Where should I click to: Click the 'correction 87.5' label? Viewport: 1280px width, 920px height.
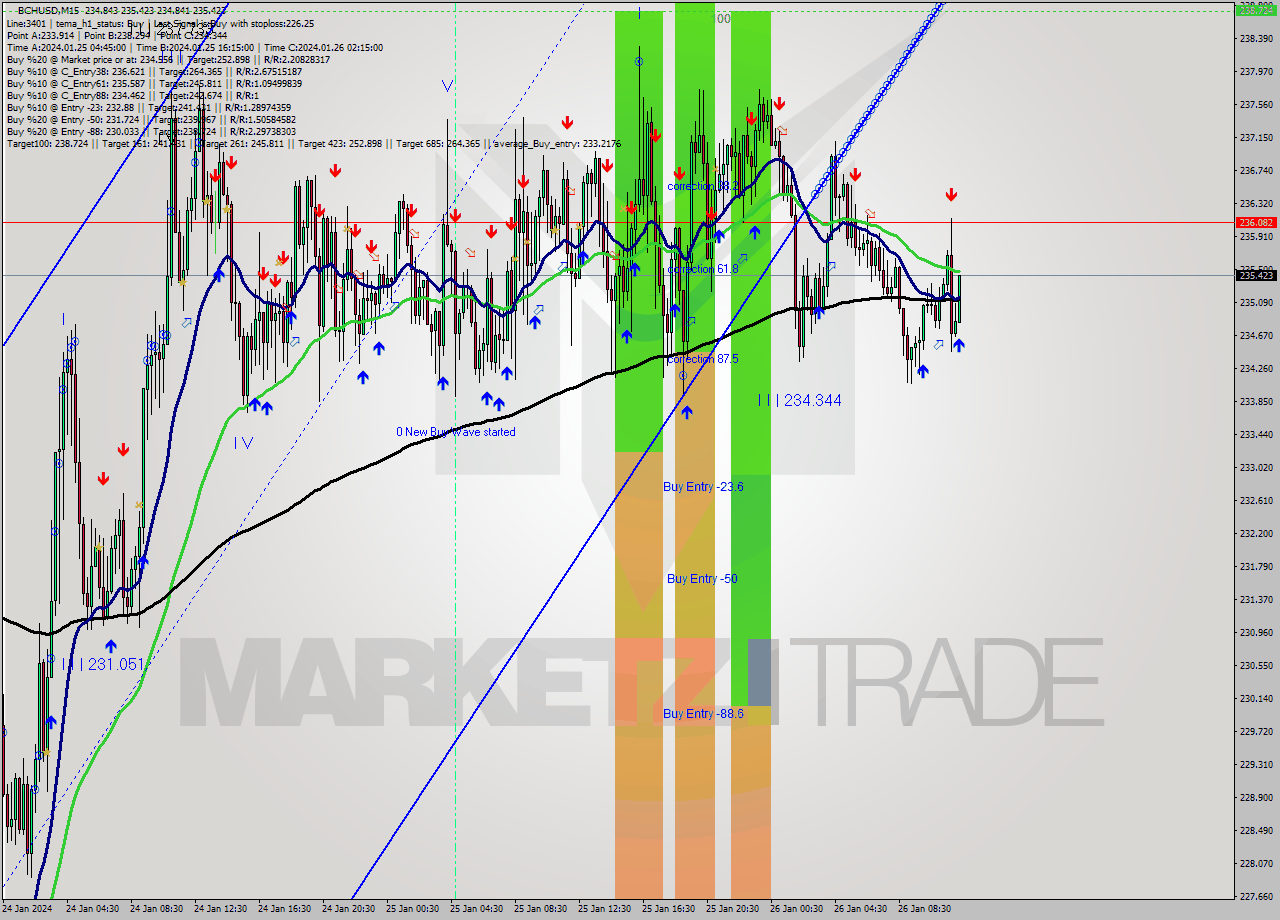[x=703, y=358]
